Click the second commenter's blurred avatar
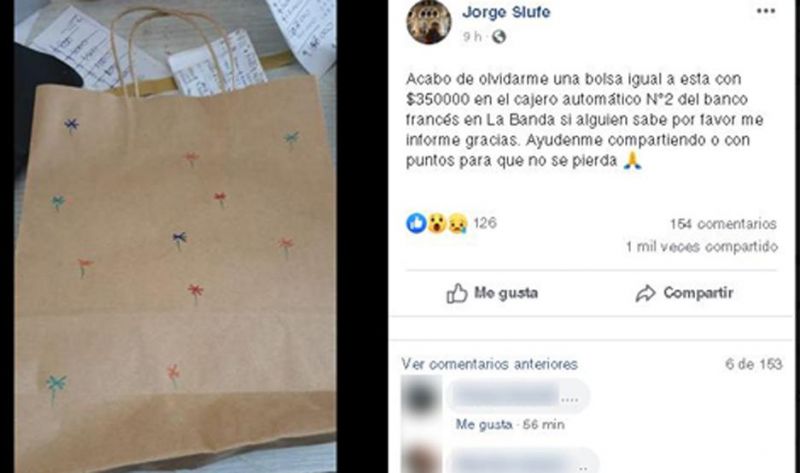This screenshot has width=800, height=473. 421,459
